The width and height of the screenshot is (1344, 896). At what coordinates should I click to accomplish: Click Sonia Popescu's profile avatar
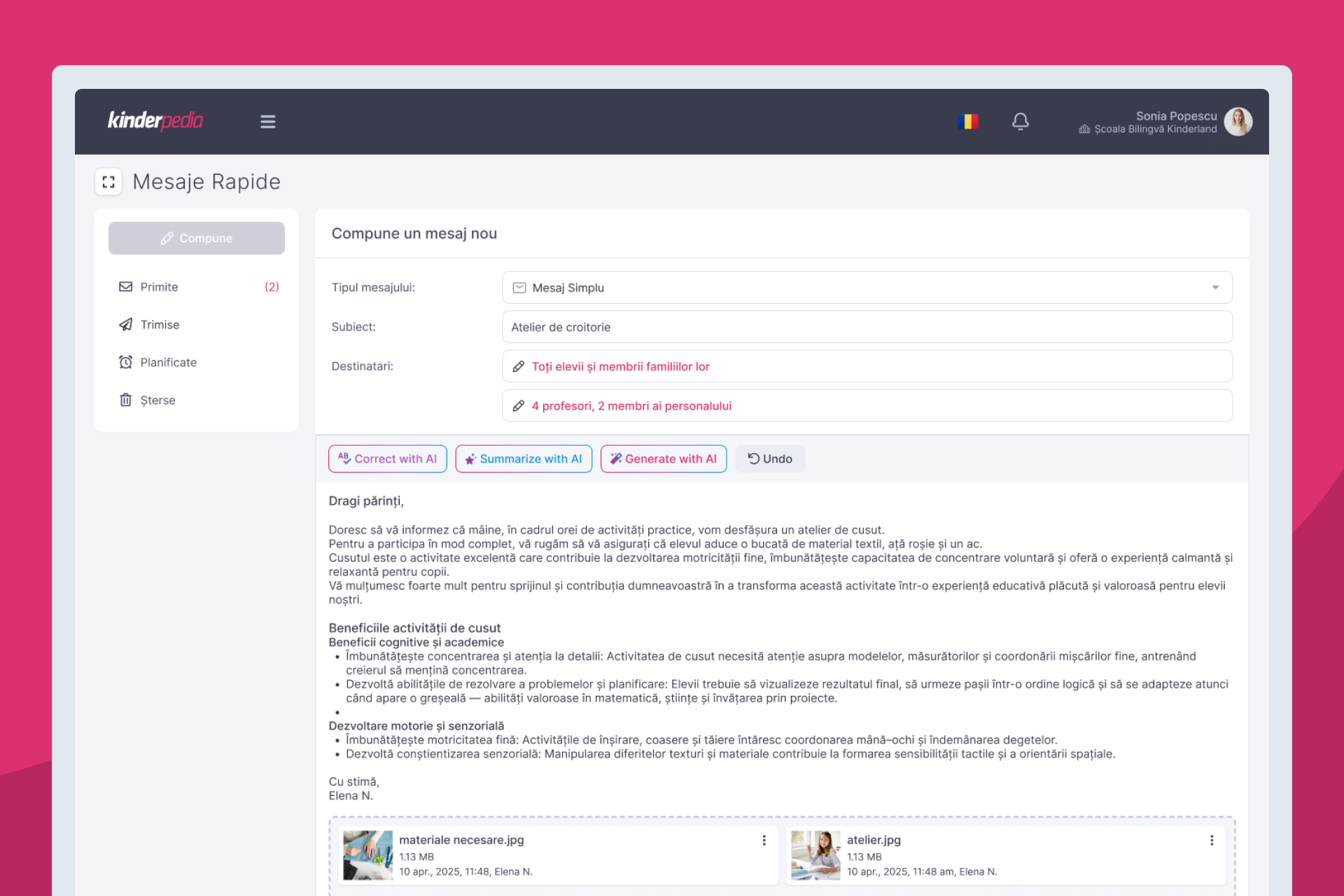tap(1238, 122)
